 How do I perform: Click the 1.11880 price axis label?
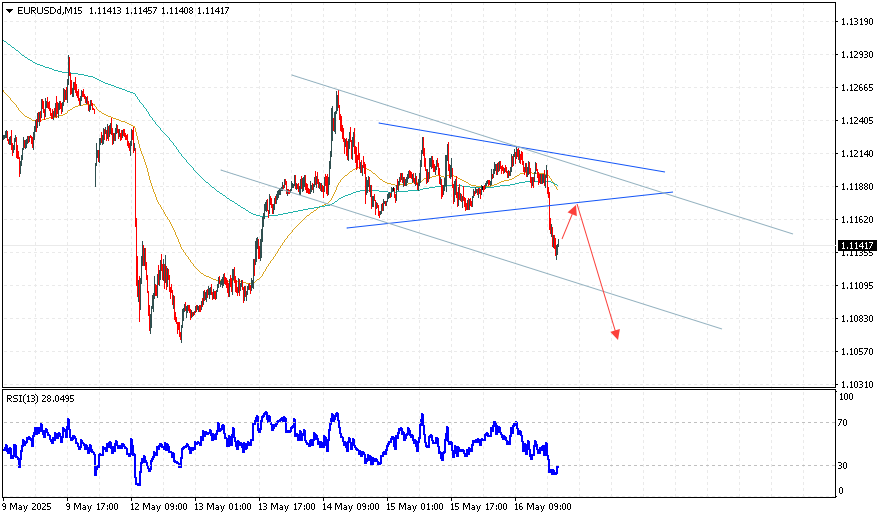pos(857,187)
